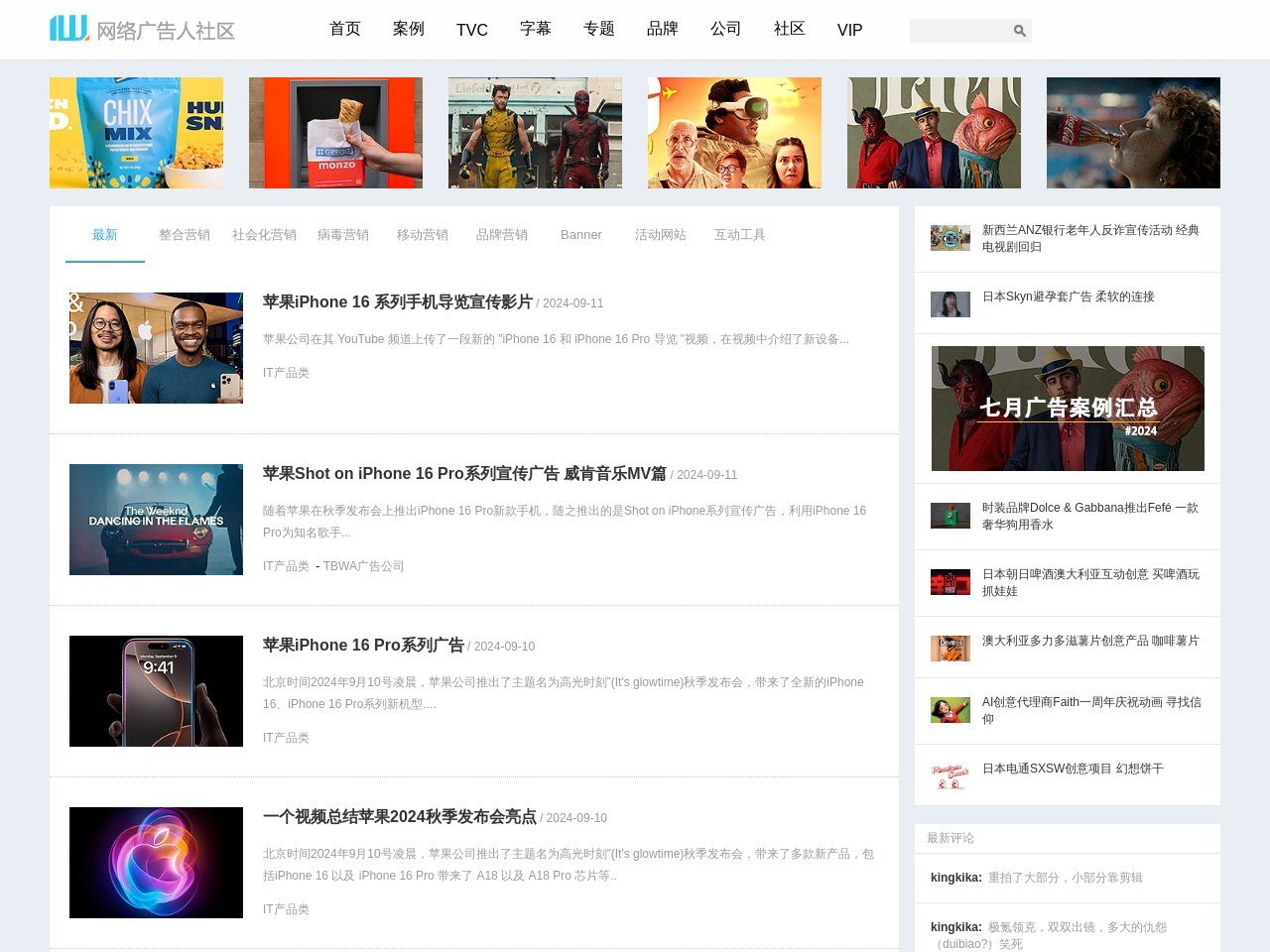
Task: Click the search magnifier icon
Action: click(x=1019, y=31)
